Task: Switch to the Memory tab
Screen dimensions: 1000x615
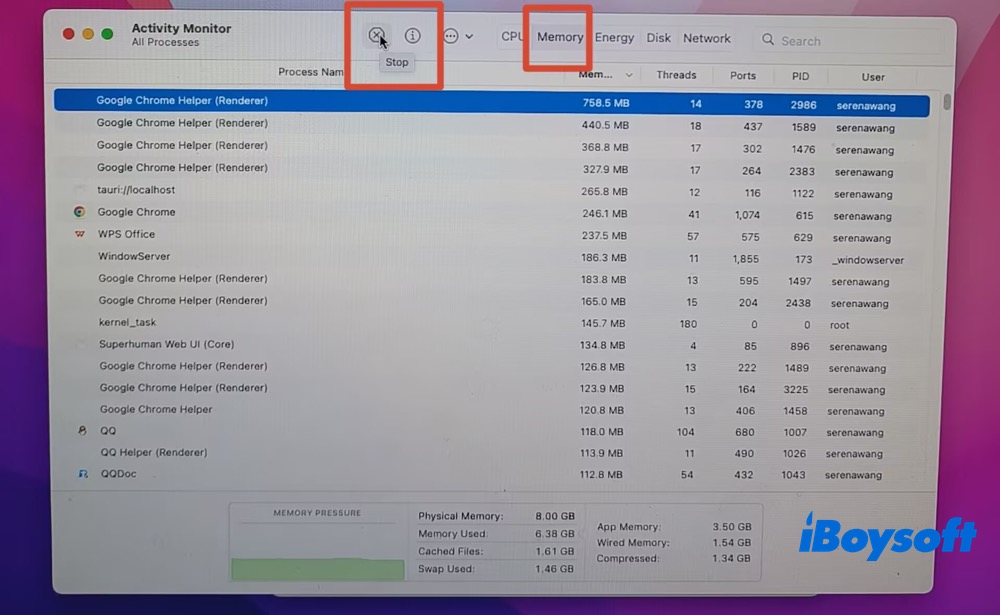Action: pos(560,37)
